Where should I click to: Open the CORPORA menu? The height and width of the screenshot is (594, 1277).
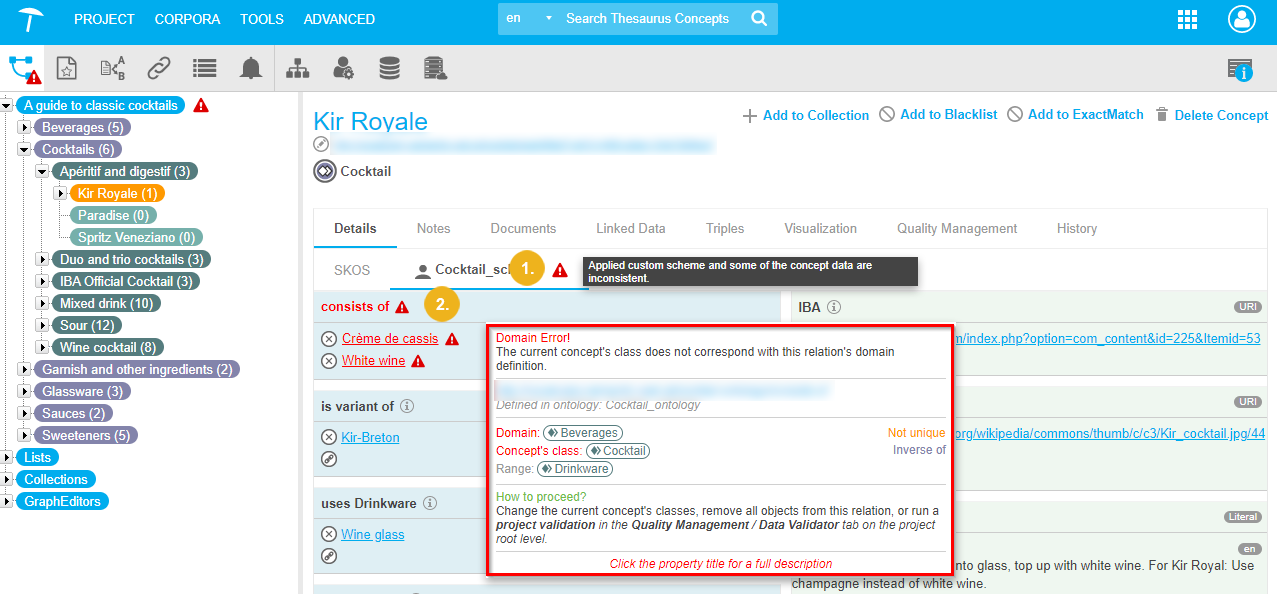point(187,19)
